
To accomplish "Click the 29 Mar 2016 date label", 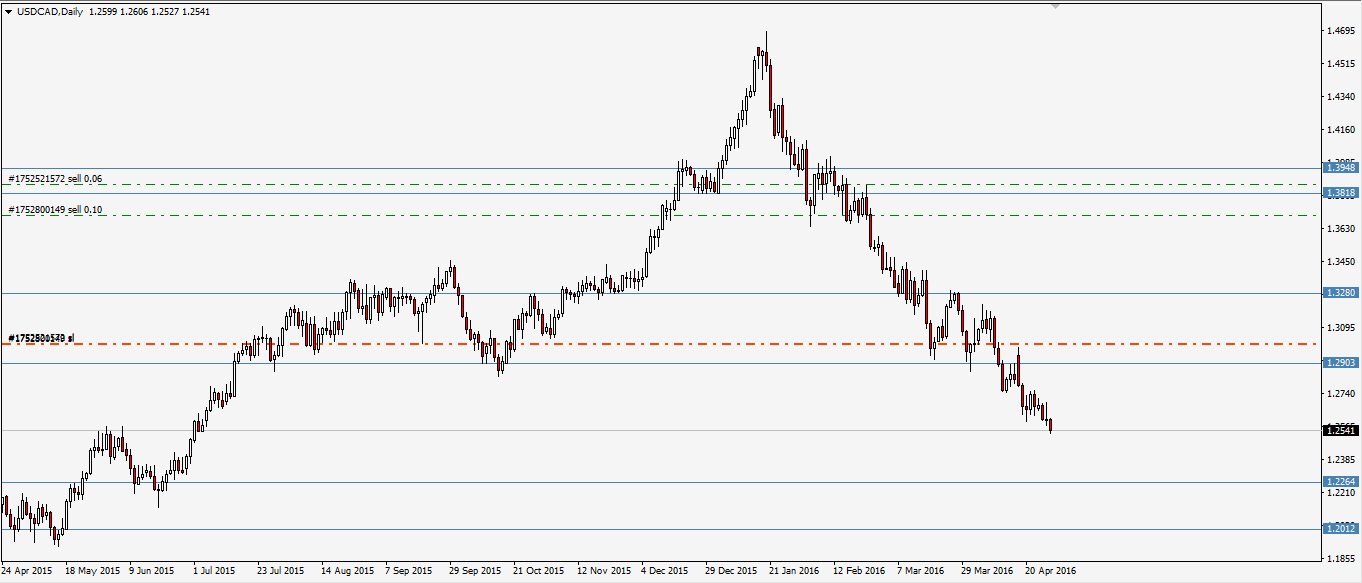I will coord(988,571).
